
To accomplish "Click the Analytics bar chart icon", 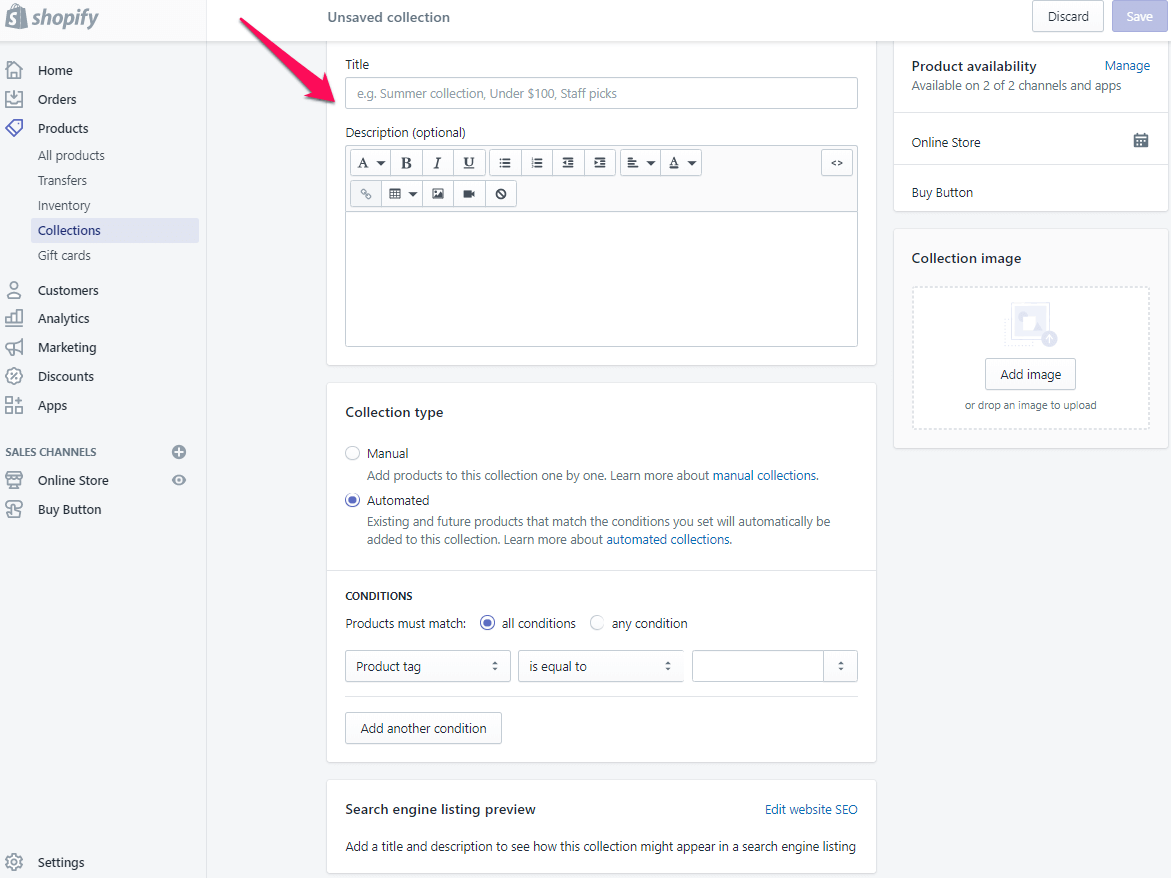I will 14,318.
